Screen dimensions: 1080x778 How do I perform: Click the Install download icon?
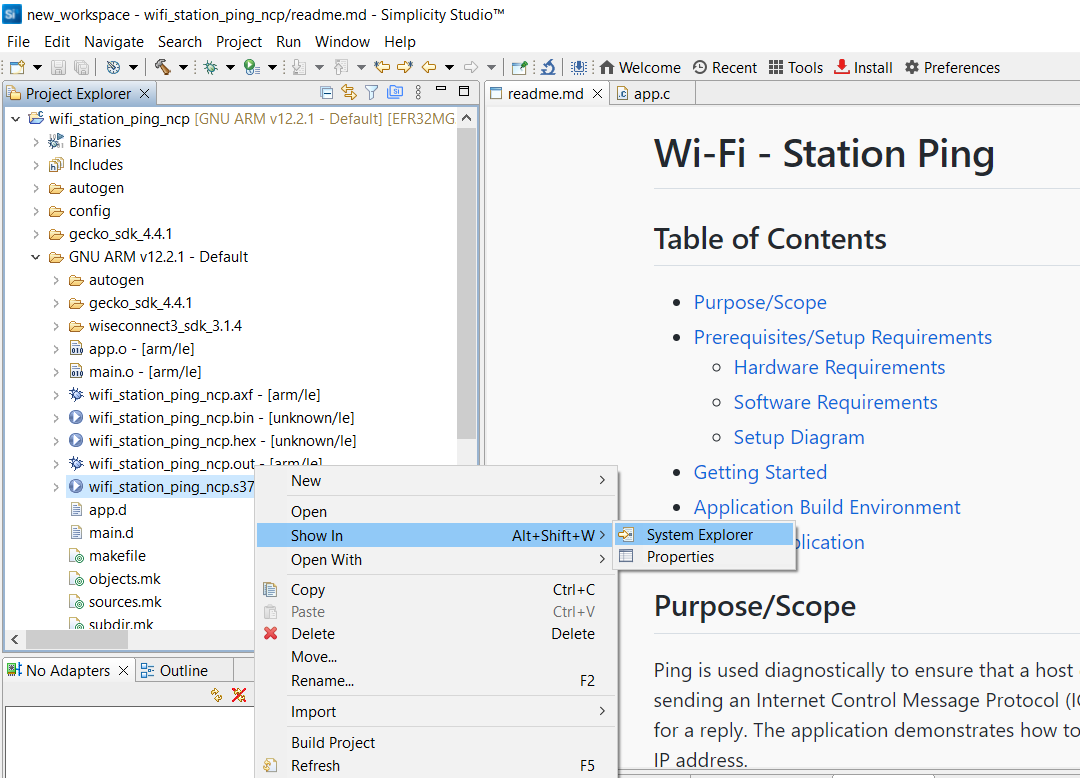coord(842,67)
